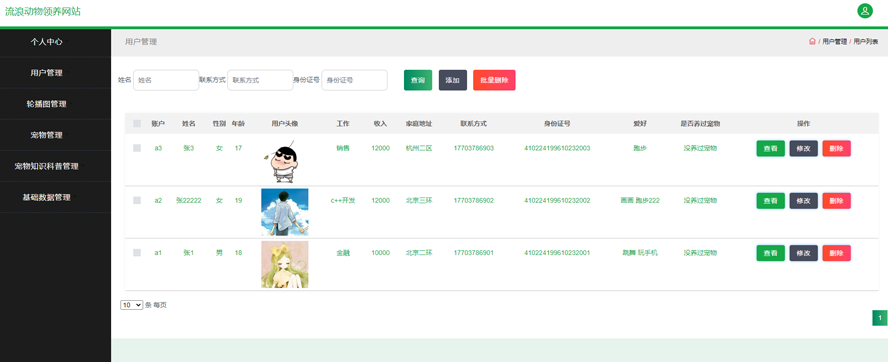Click the hobby cell 画画 跑步222
The image size is (888, 362).
coord(640,201)
